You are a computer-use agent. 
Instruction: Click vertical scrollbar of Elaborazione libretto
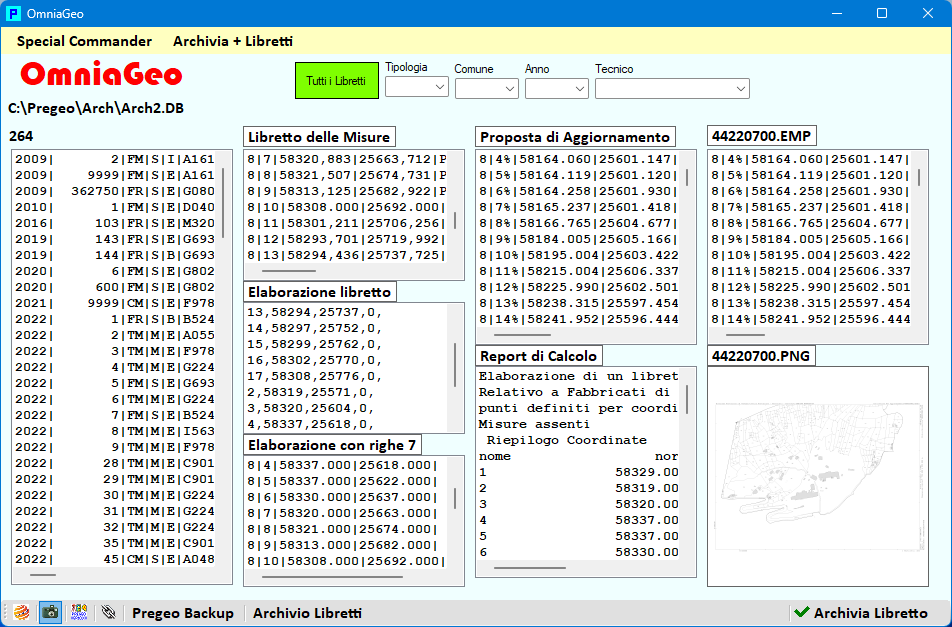pos(455,365)
